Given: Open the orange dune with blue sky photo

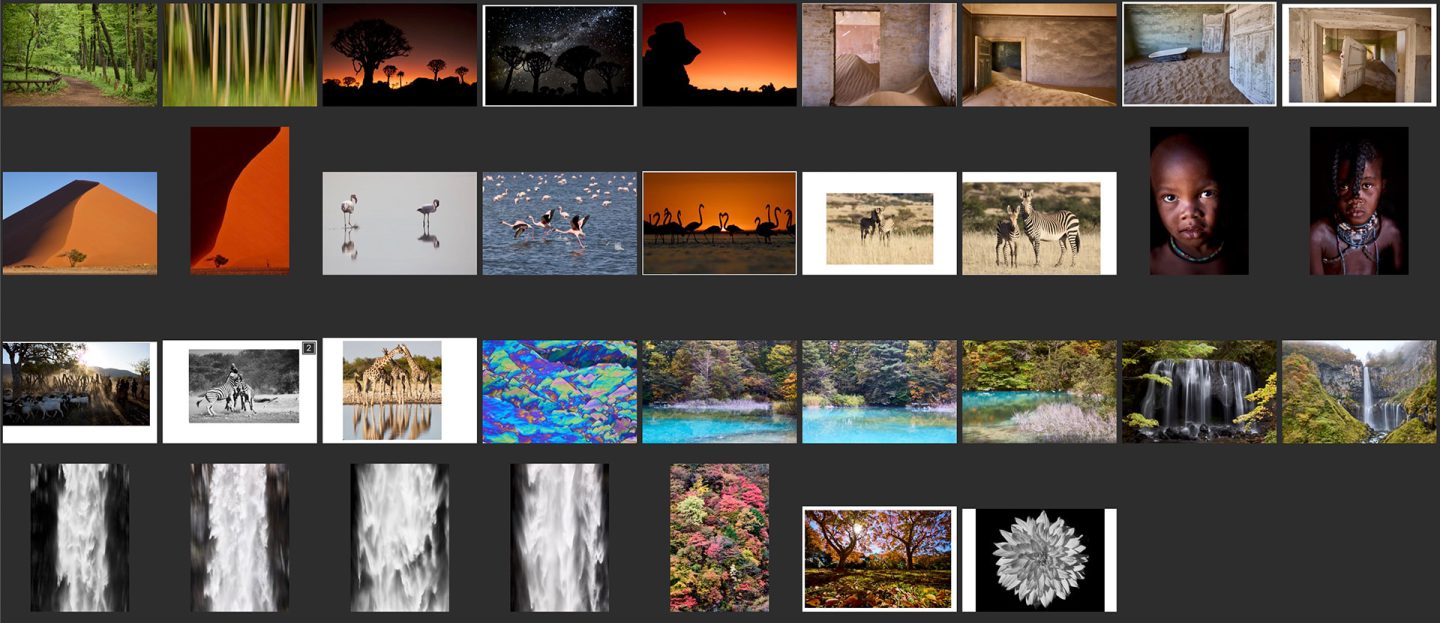Looking at the screenshot, I should click(79, 222).
